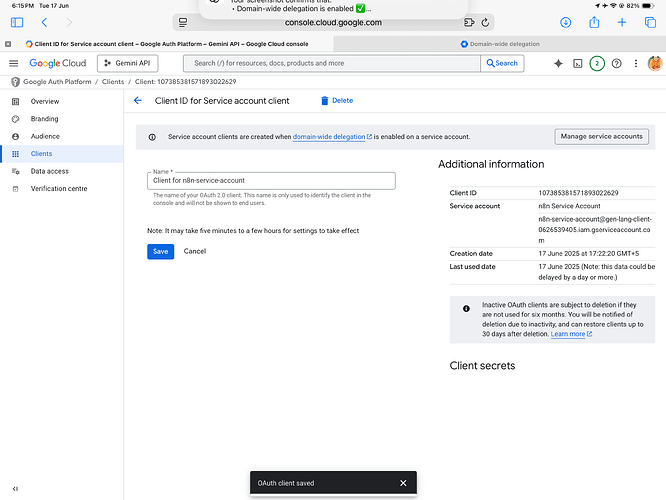Open the notifications badge showing 2
This screenshot has height=500, width=666.
(x=597, y=63)
